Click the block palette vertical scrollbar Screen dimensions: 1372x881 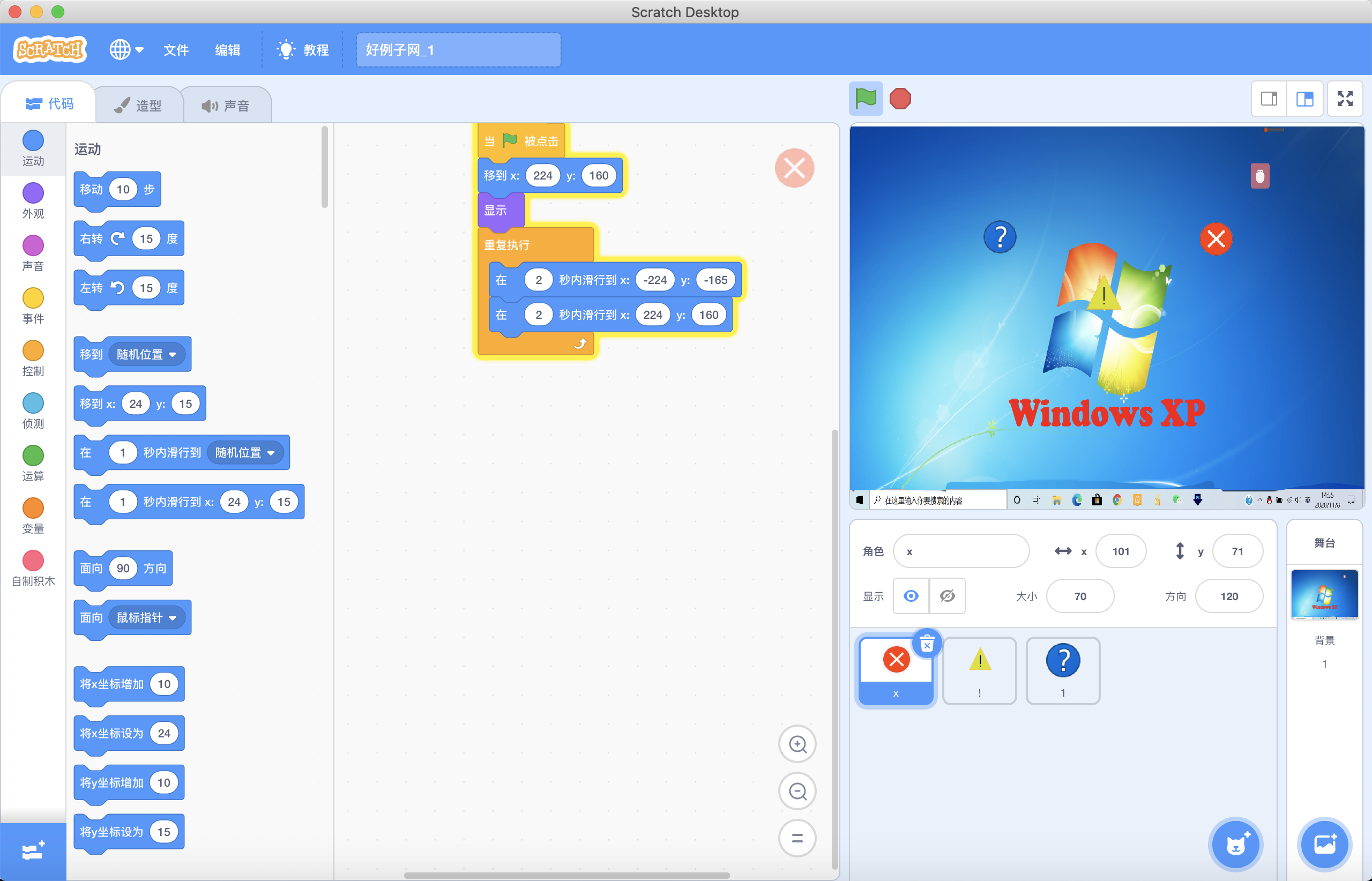(x=325, y=167)
